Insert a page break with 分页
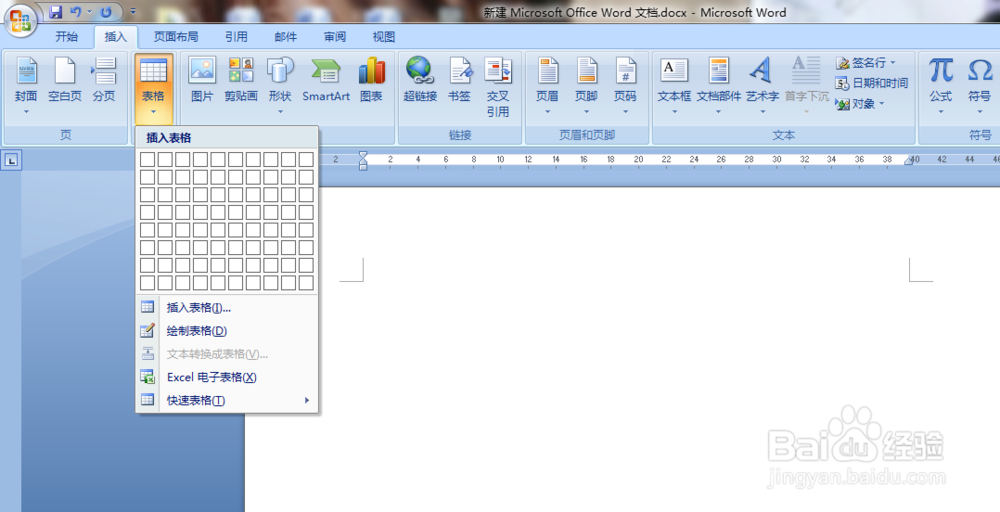The height and width of the screenshot is (512, 1000). tap(104, 80)
